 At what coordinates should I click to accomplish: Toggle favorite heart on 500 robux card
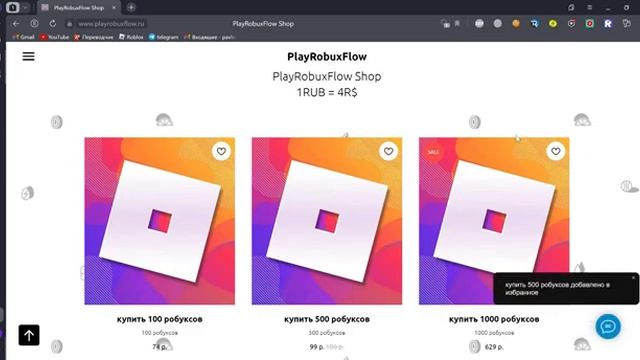click(388, 151)
